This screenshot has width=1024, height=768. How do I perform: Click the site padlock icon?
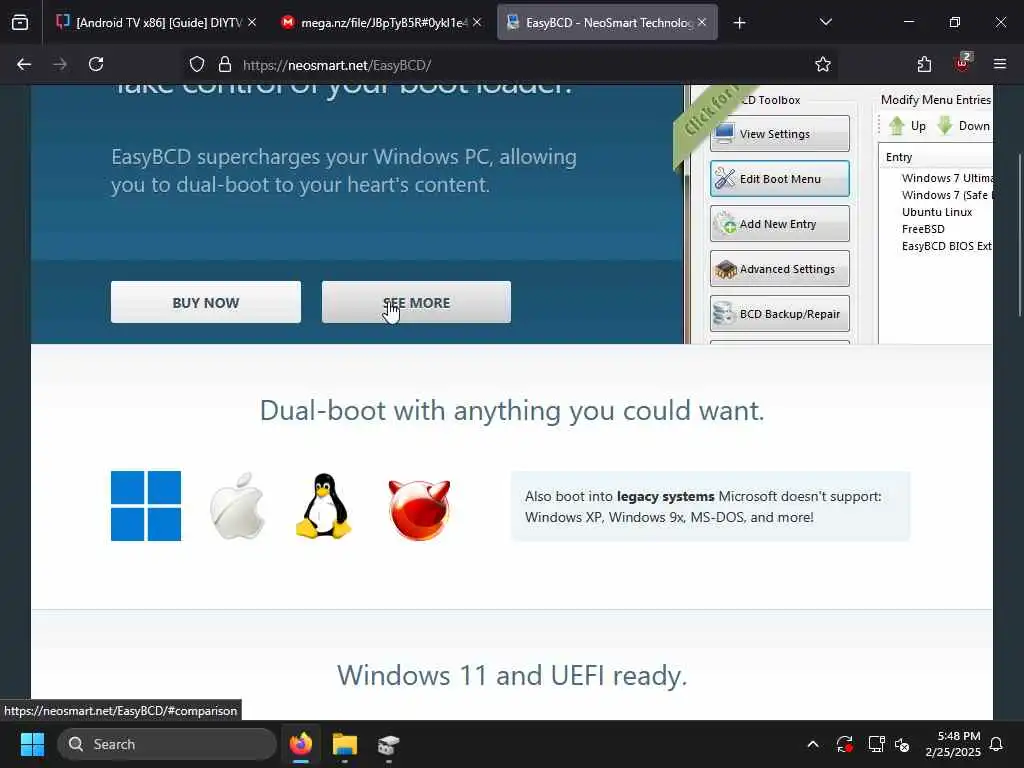tap(225, 64)
